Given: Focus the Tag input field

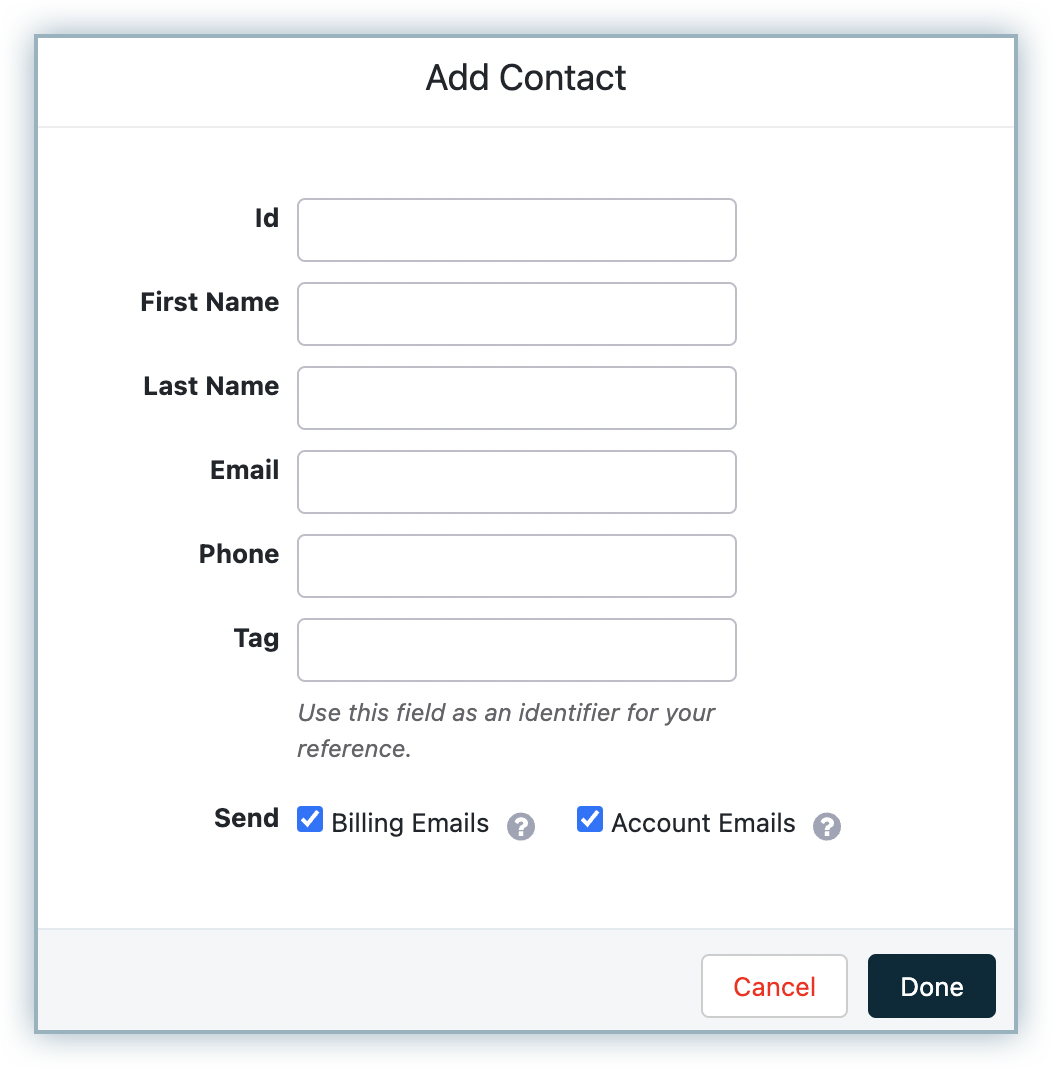Looking at the screenshot, I should [x=517, y=650].
